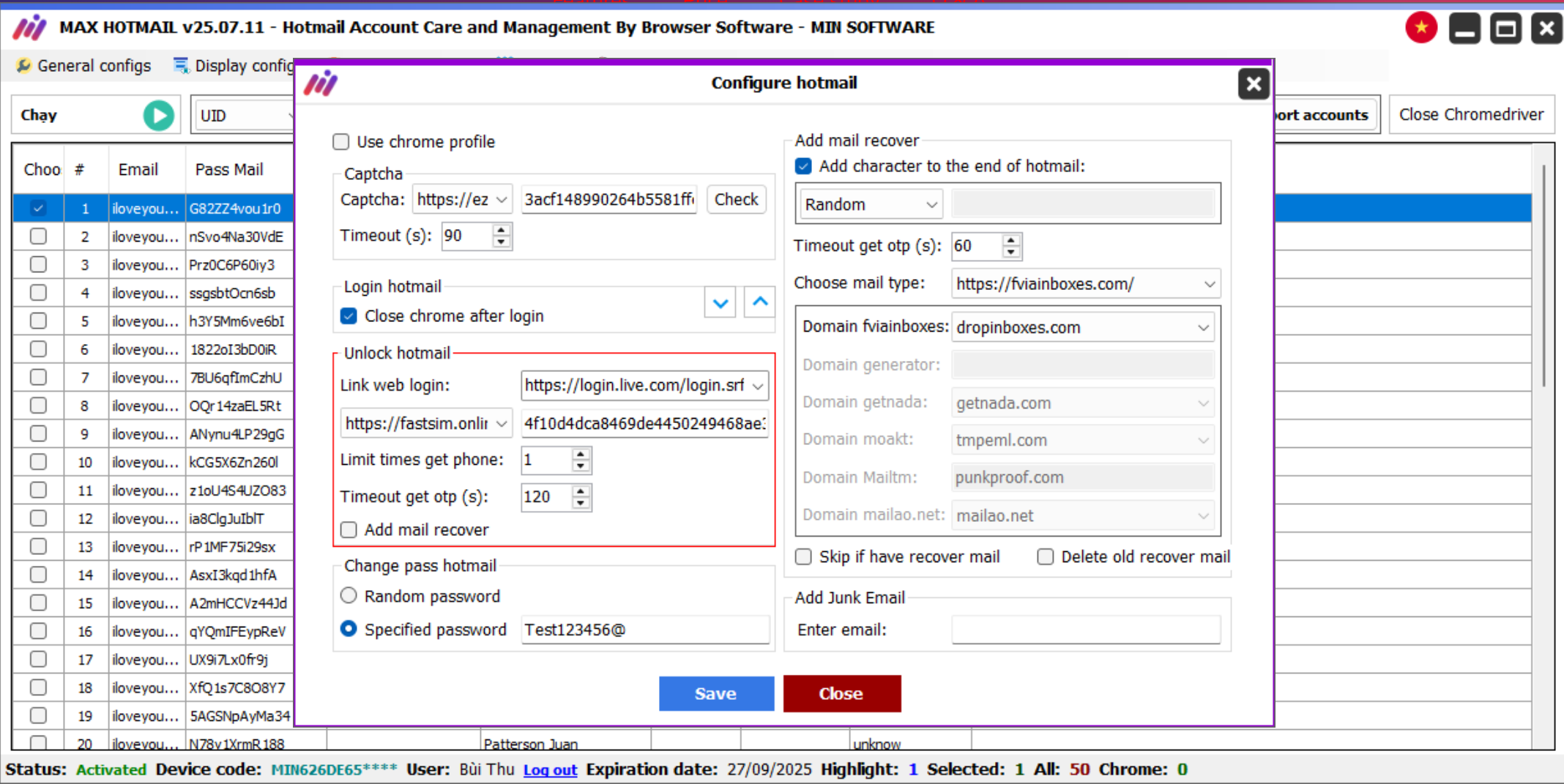
Task: Click the Log out link
Action: (x=550, y=770)
